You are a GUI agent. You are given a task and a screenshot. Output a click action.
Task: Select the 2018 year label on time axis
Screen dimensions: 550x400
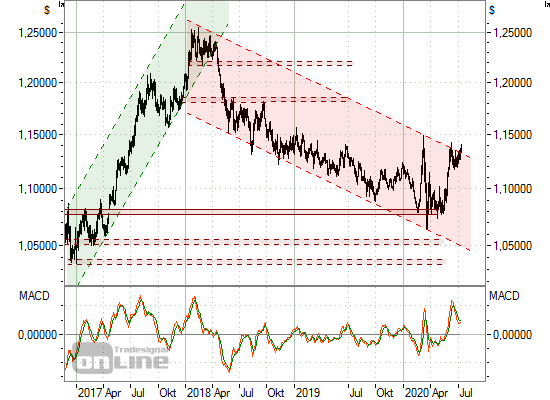(x=200, y=393)
